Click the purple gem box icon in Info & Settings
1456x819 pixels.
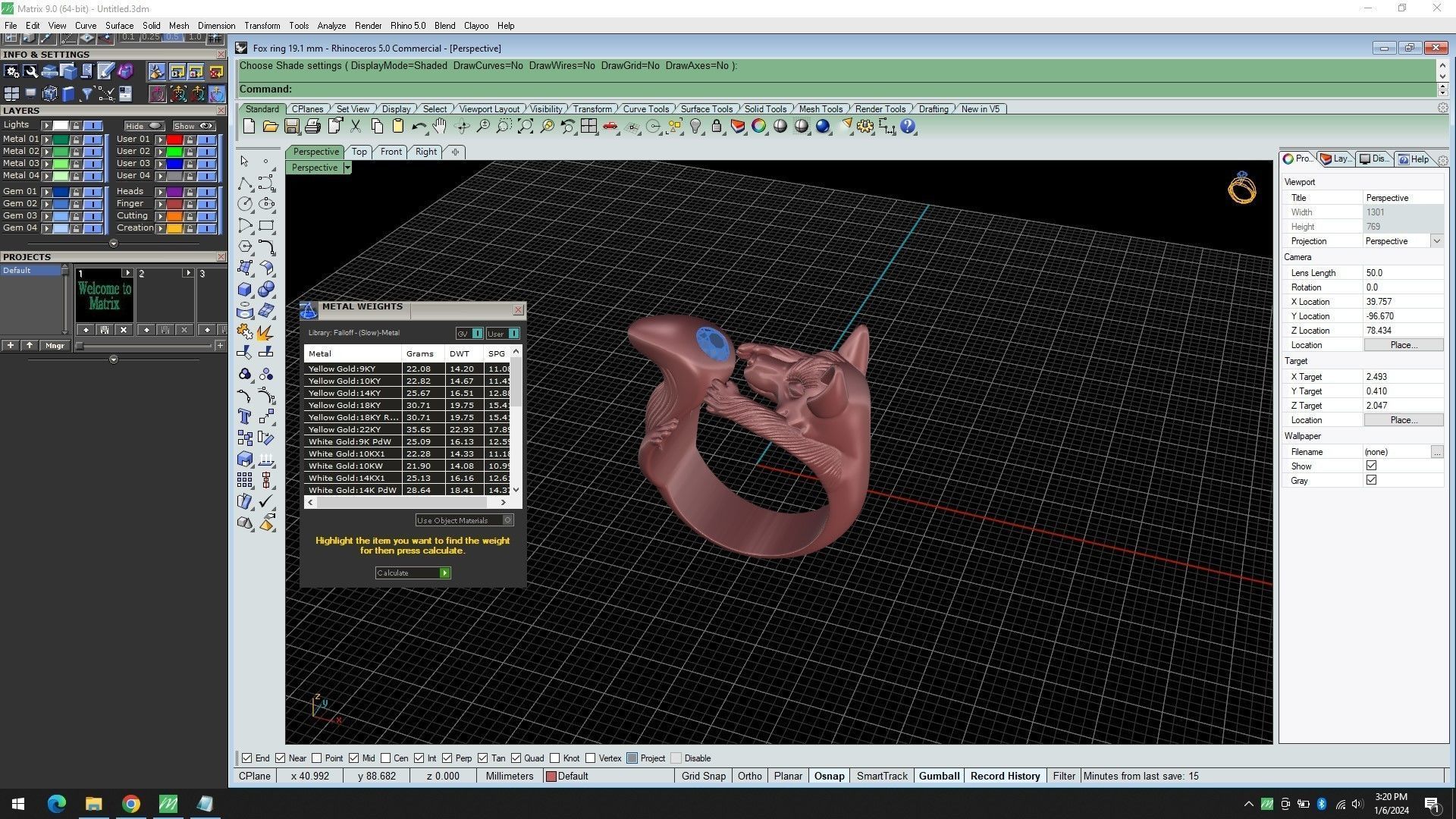coord(125,71)
